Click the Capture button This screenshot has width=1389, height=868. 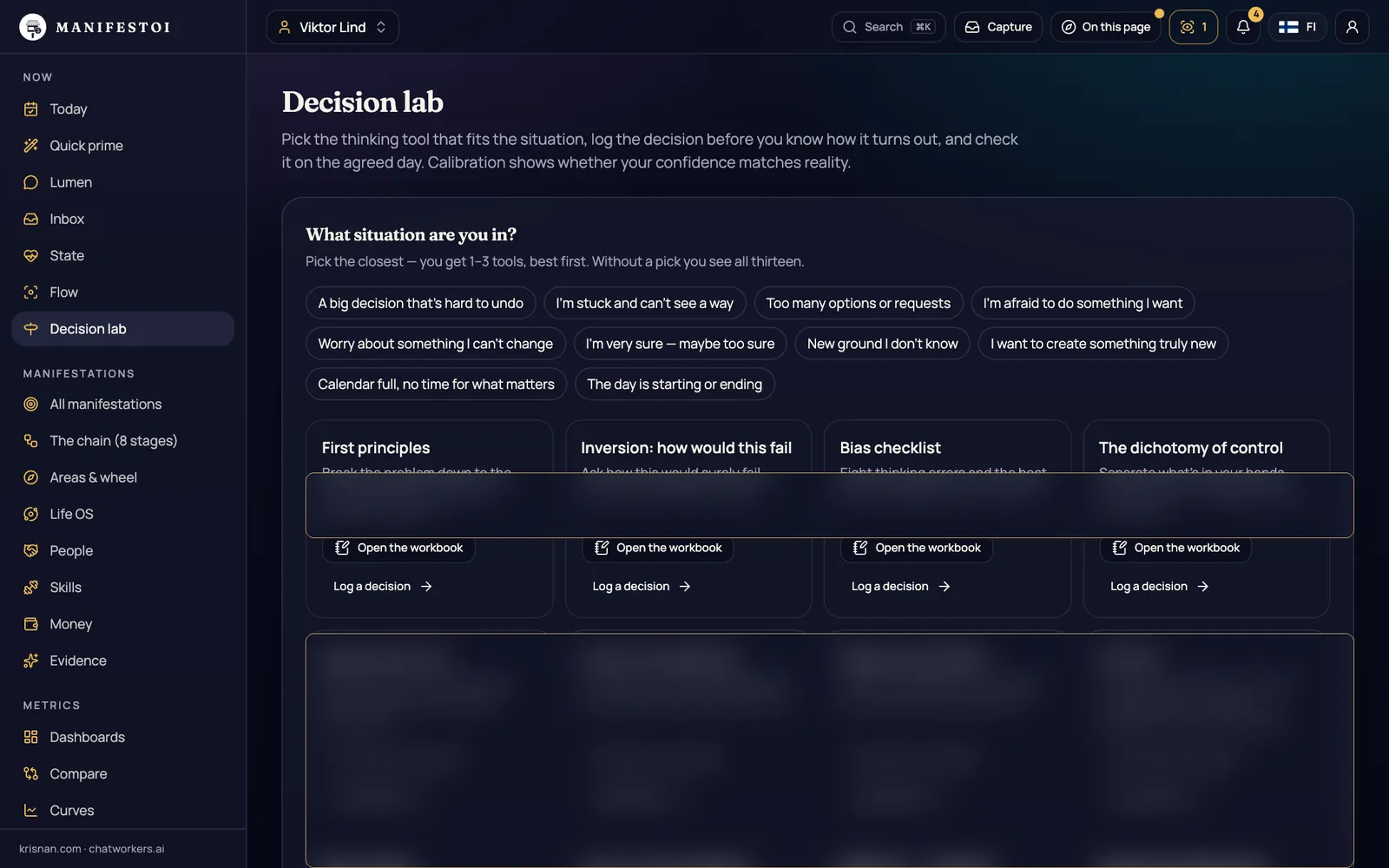998,27
